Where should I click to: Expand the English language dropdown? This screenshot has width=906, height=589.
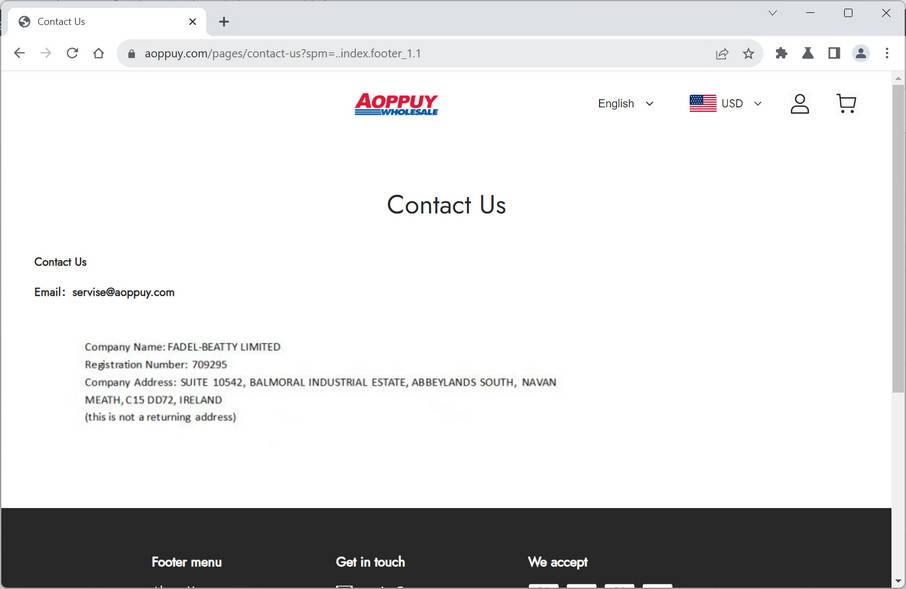click(626, 103)
